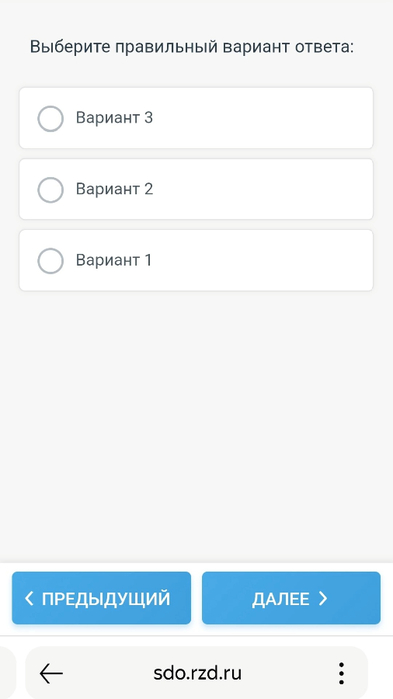Click the Вариант 1 label text

pyautogui.click(x=114, y=260)
